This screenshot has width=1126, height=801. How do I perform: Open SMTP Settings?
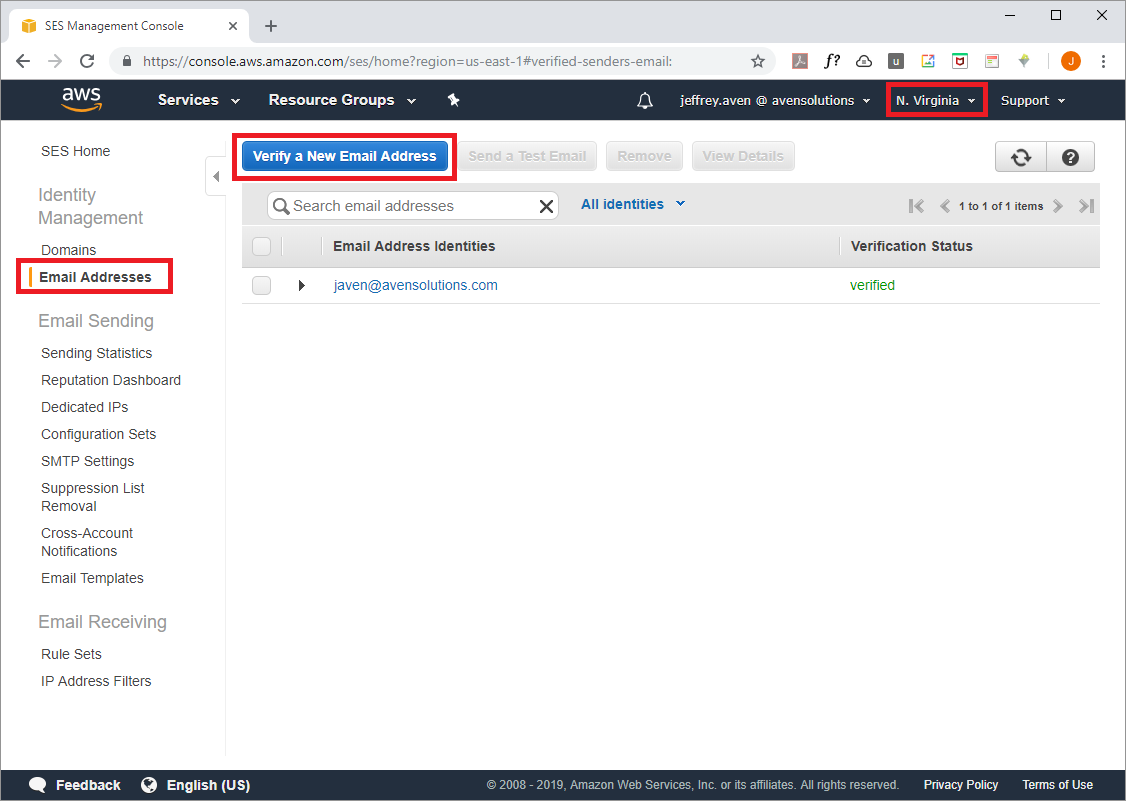point(88,461)
